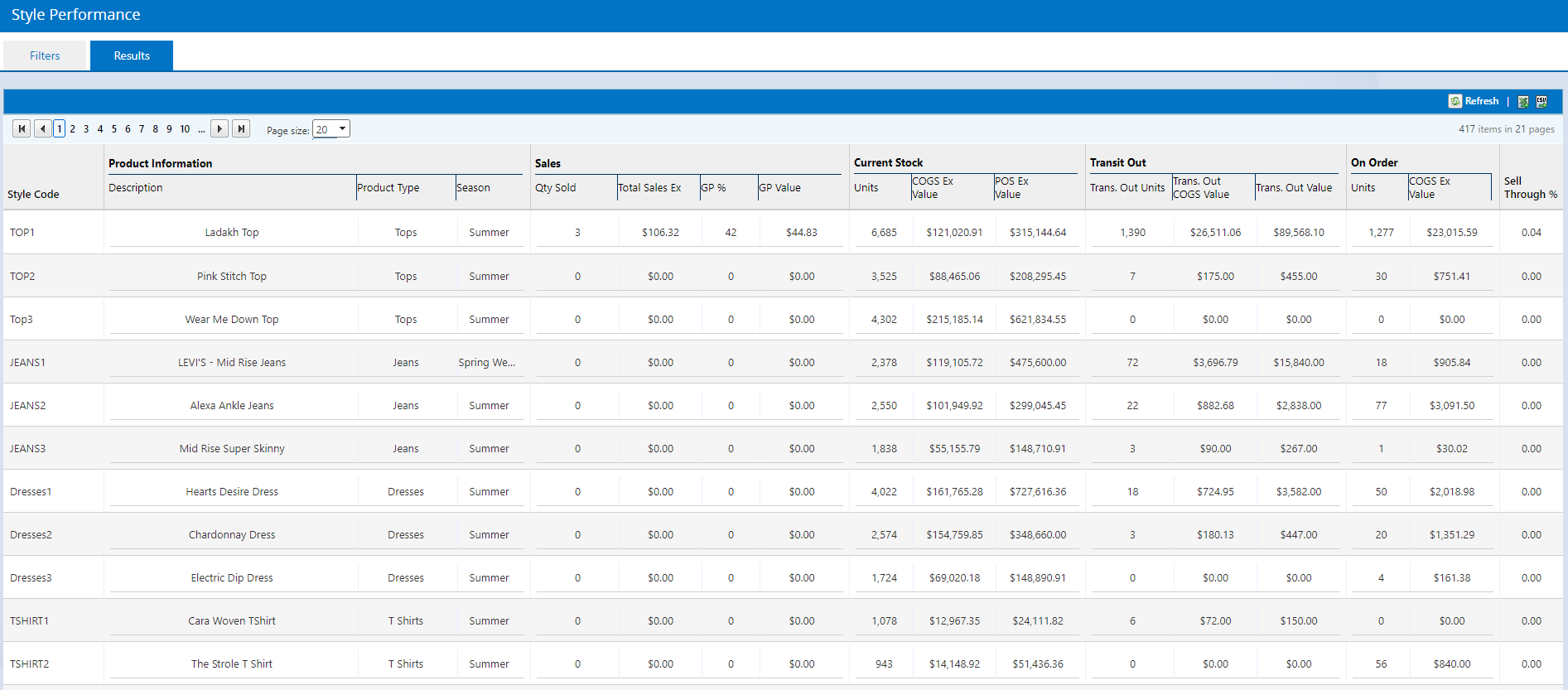Sort by Trans. Out Value header
The width and height of the screenshot is (1568, 690).
[x=1295, y=188]
